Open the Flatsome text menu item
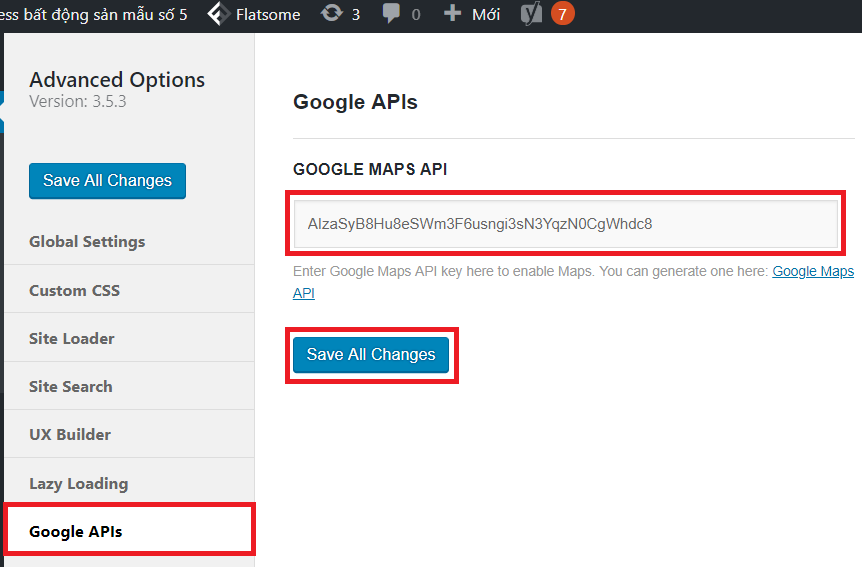The height and width of the screenshot is (567, 862). tap(268, 14)
